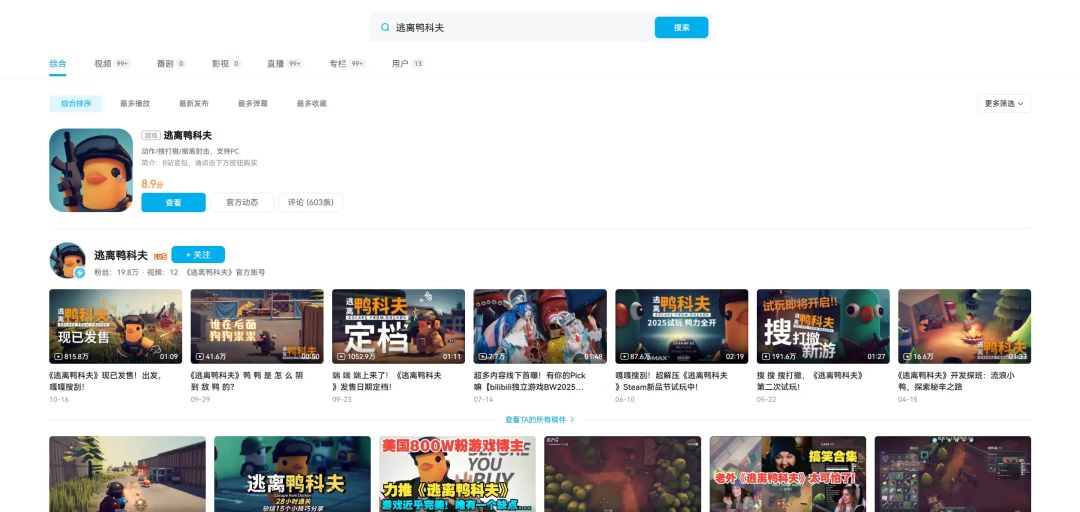Open the 02:19 试玩 video thumbnail
This screenshot has height=512, width=1080.
click(682, 327)
